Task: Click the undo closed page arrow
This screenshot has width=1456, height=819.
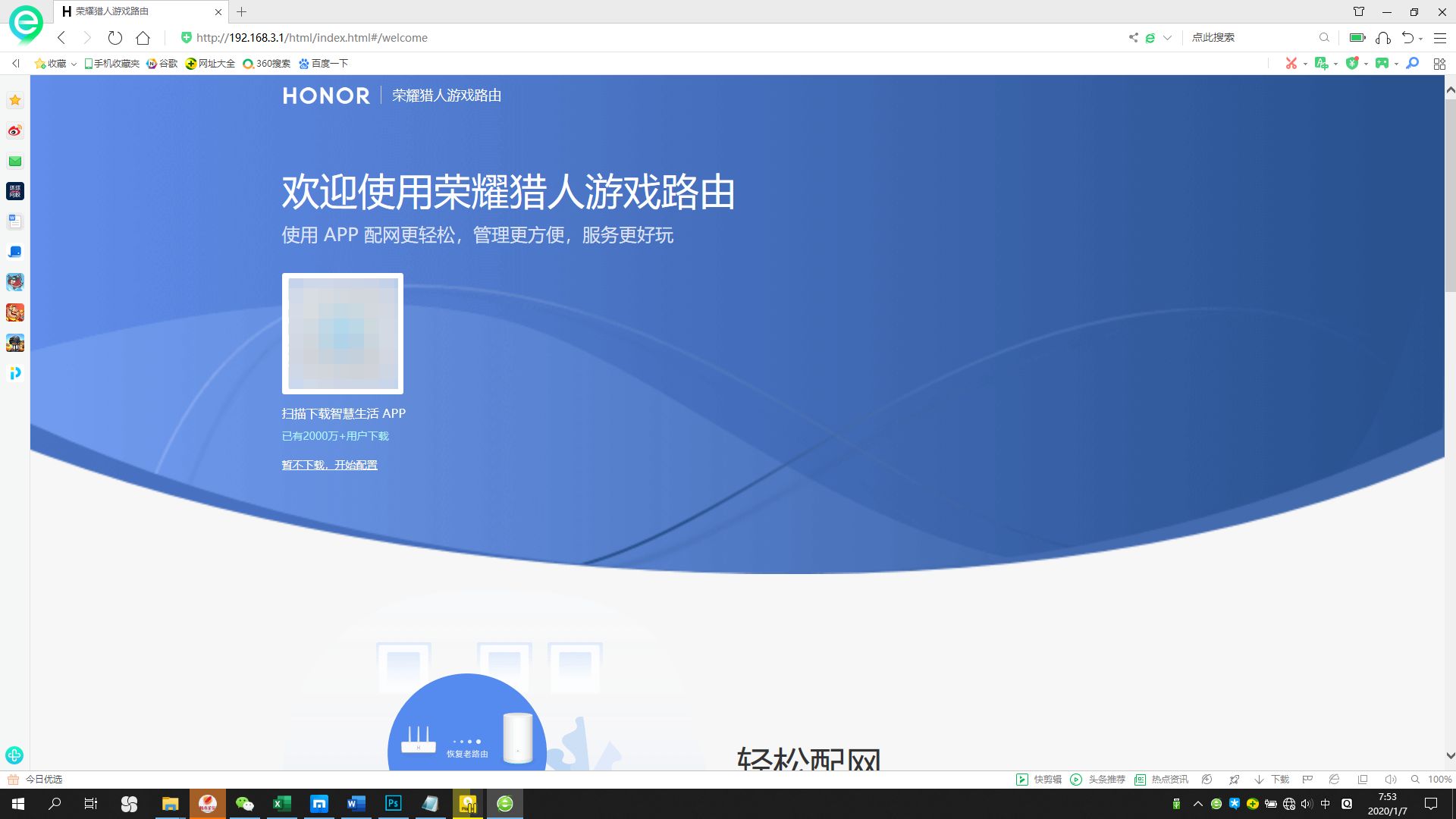Action: click(1407, 38)
